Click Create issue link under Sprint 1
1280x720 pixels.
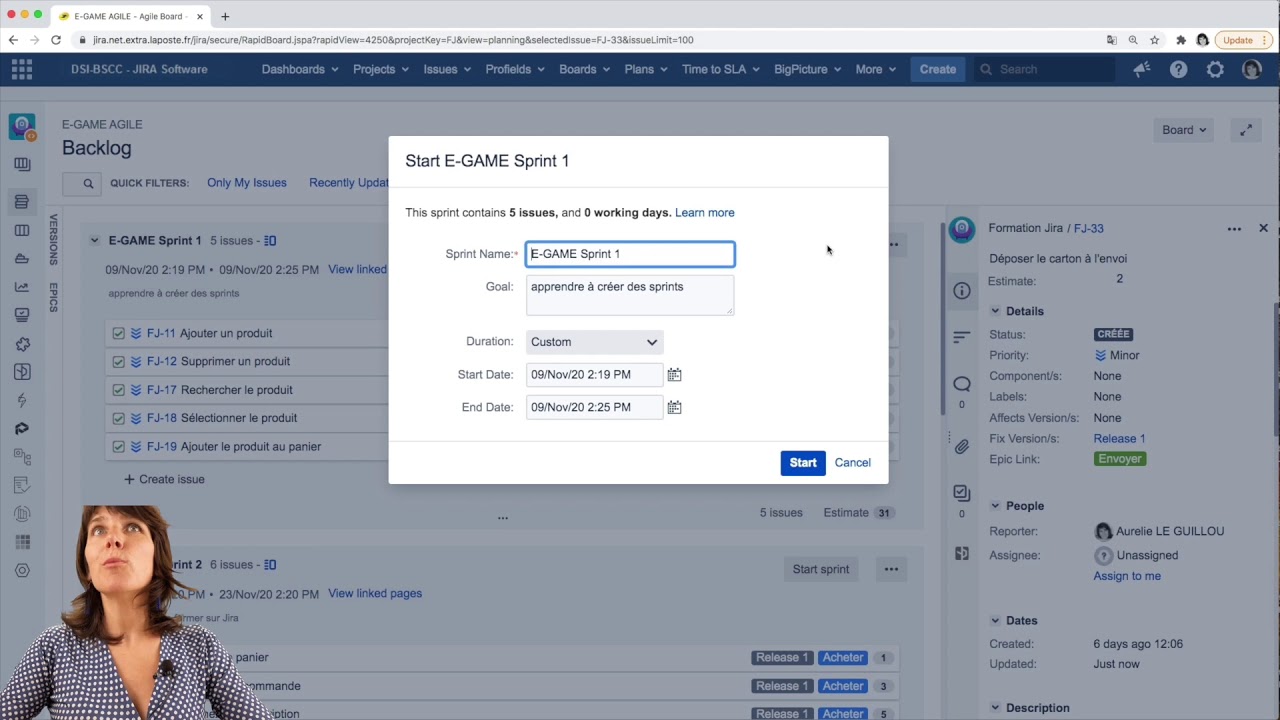point(164,479)
